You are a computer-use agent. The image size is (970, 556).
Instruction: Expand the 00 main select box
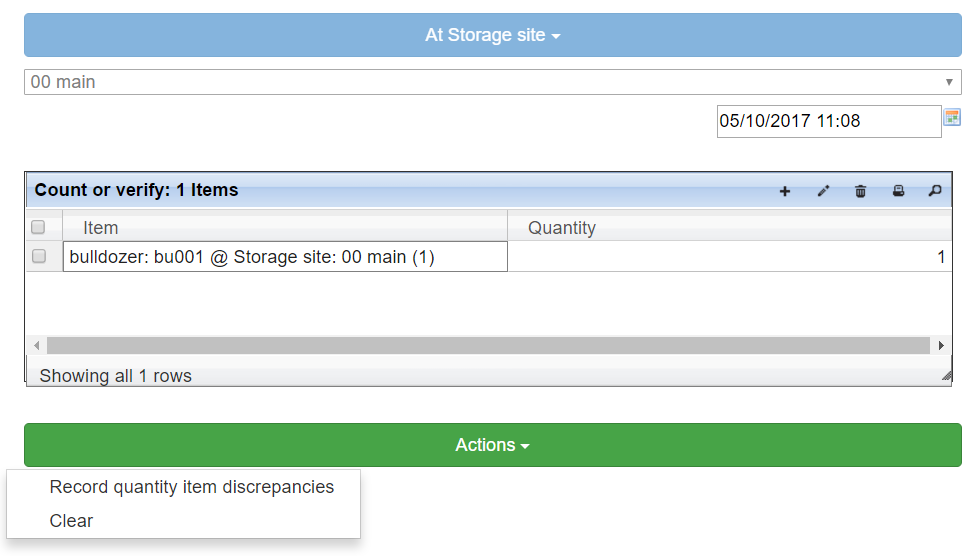(x=492, y=82)
